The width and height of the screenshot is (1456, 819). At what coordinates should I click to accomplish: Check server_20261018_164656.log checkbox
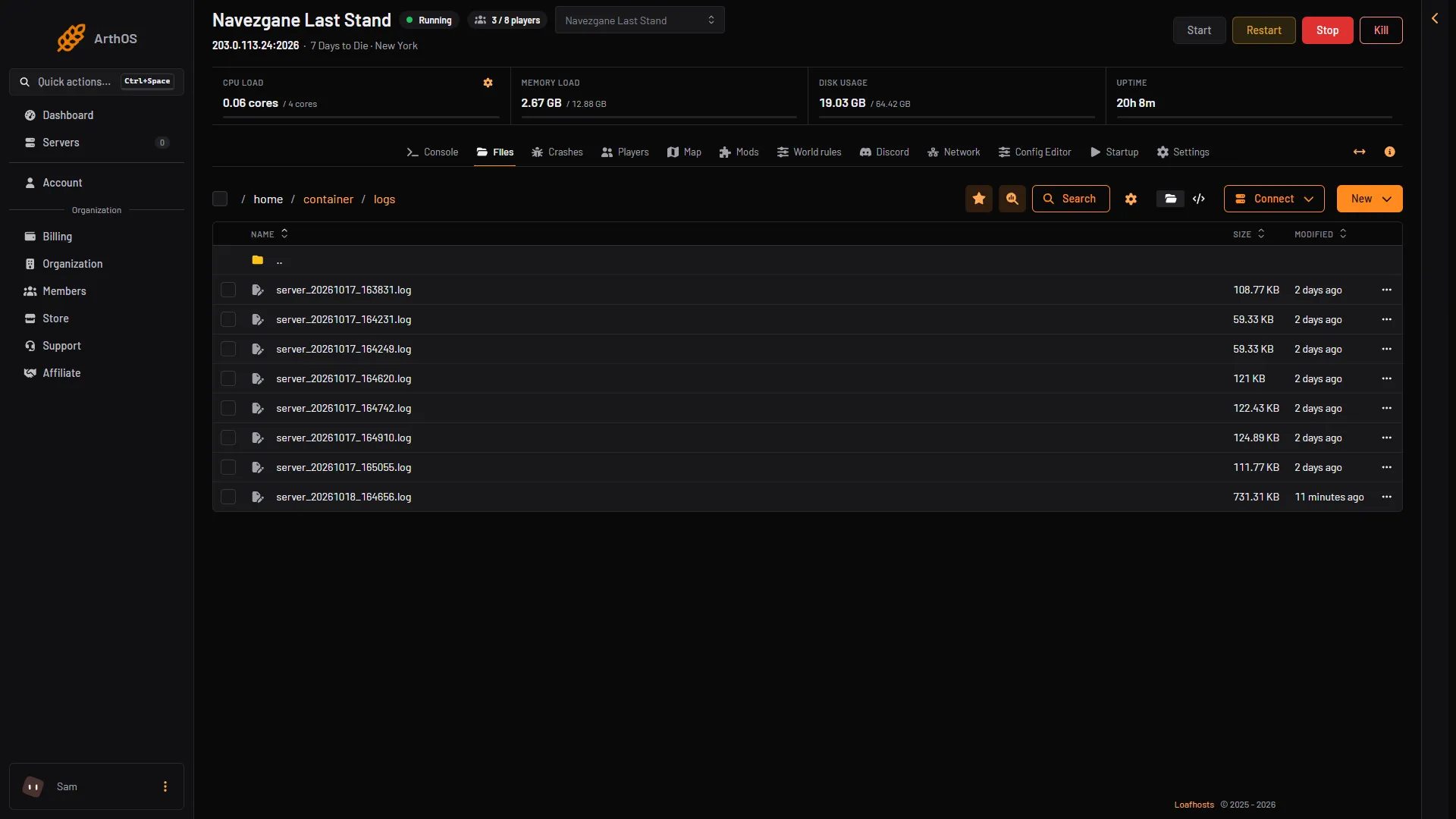click(228, 497)
